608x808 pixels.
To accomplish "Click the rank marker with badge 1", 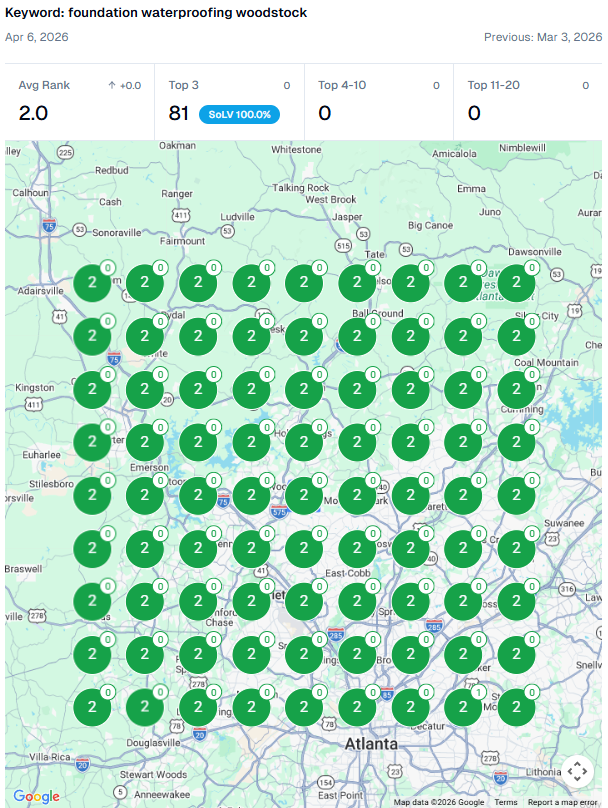I will [x=463, y=706].
